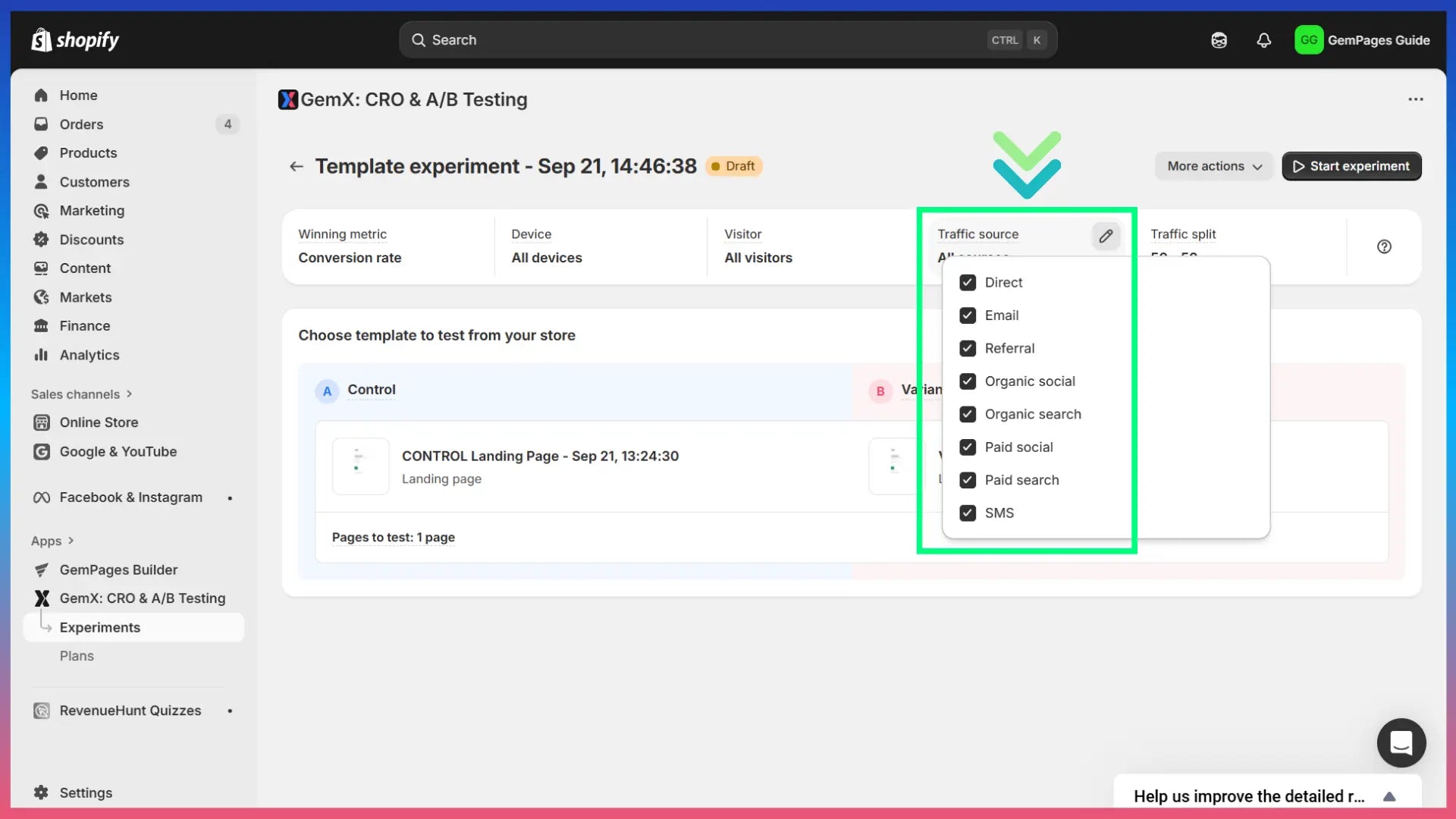Open the More actions dropdown
Image resolution: width=1456 pixels, height=819 pixels.
click(1213, 166)
